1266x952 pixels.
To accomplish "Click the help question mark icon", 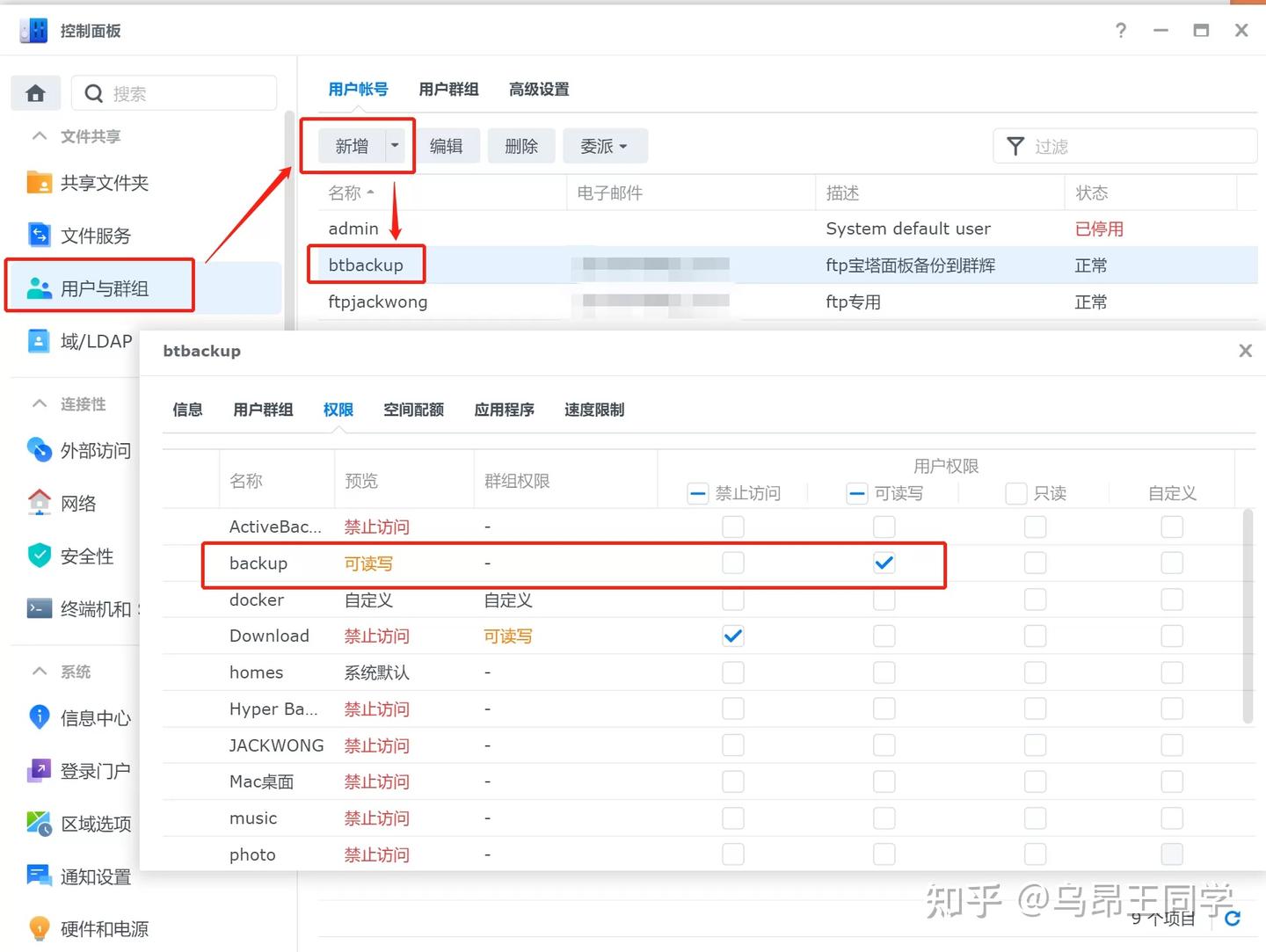I will 1121,31.
